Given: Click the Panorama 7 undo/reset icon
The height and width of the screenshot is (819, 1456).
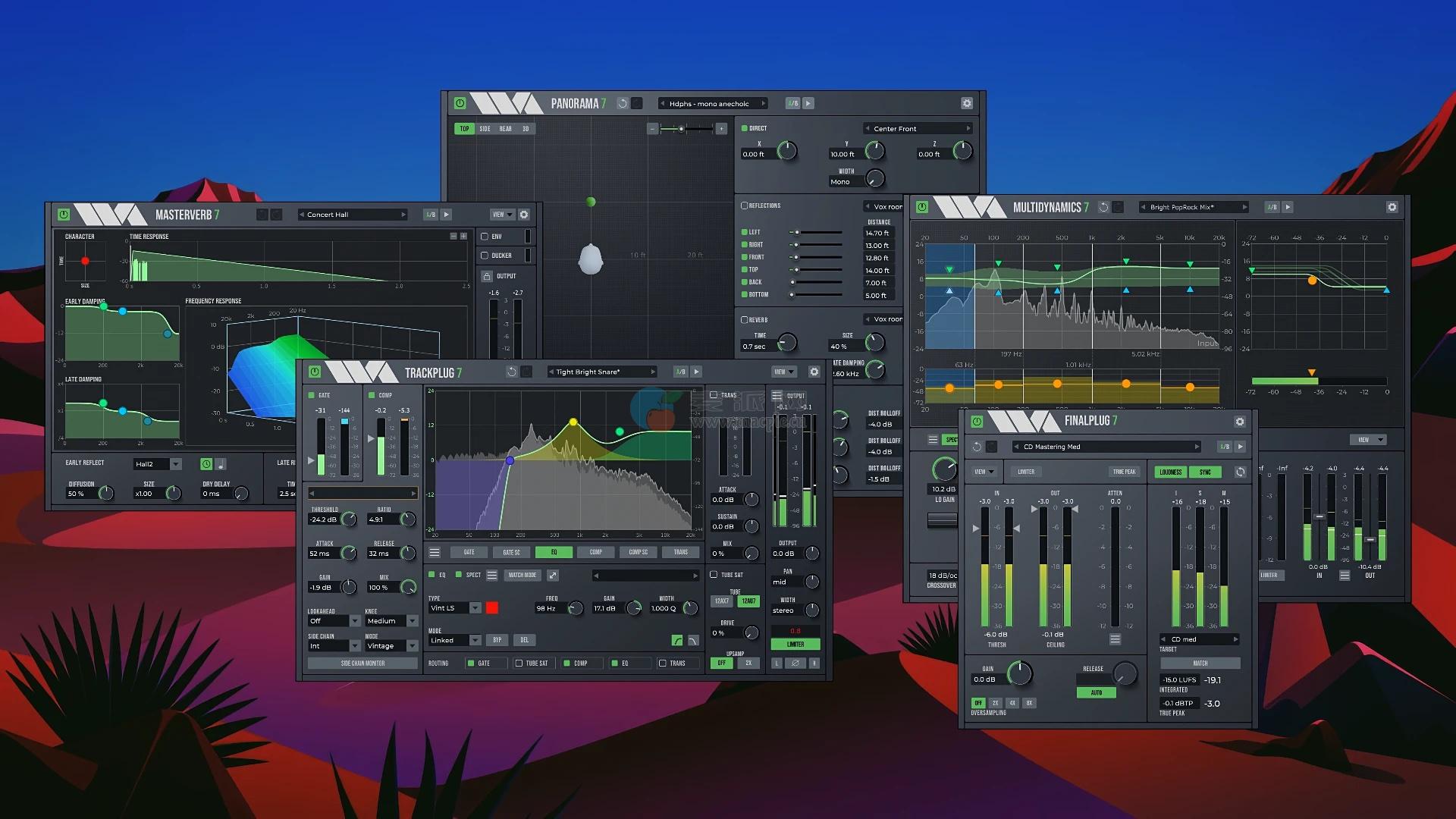Looking at the screenshot, I should click(x=622, y=103).
